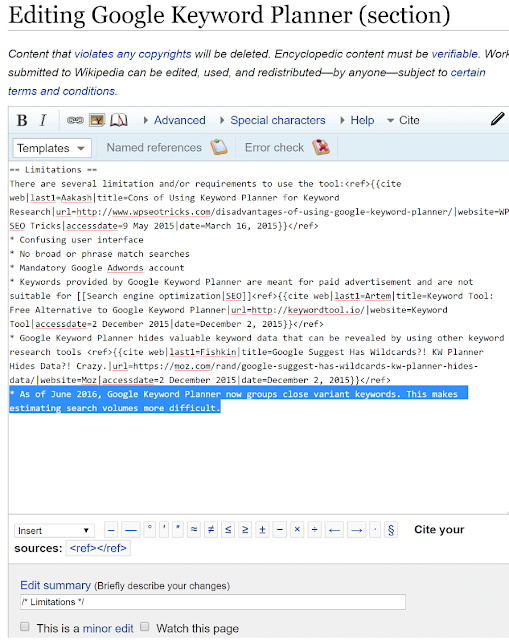Open Named references clipboard icon
The image size is (509, 640).
[219, 147]
